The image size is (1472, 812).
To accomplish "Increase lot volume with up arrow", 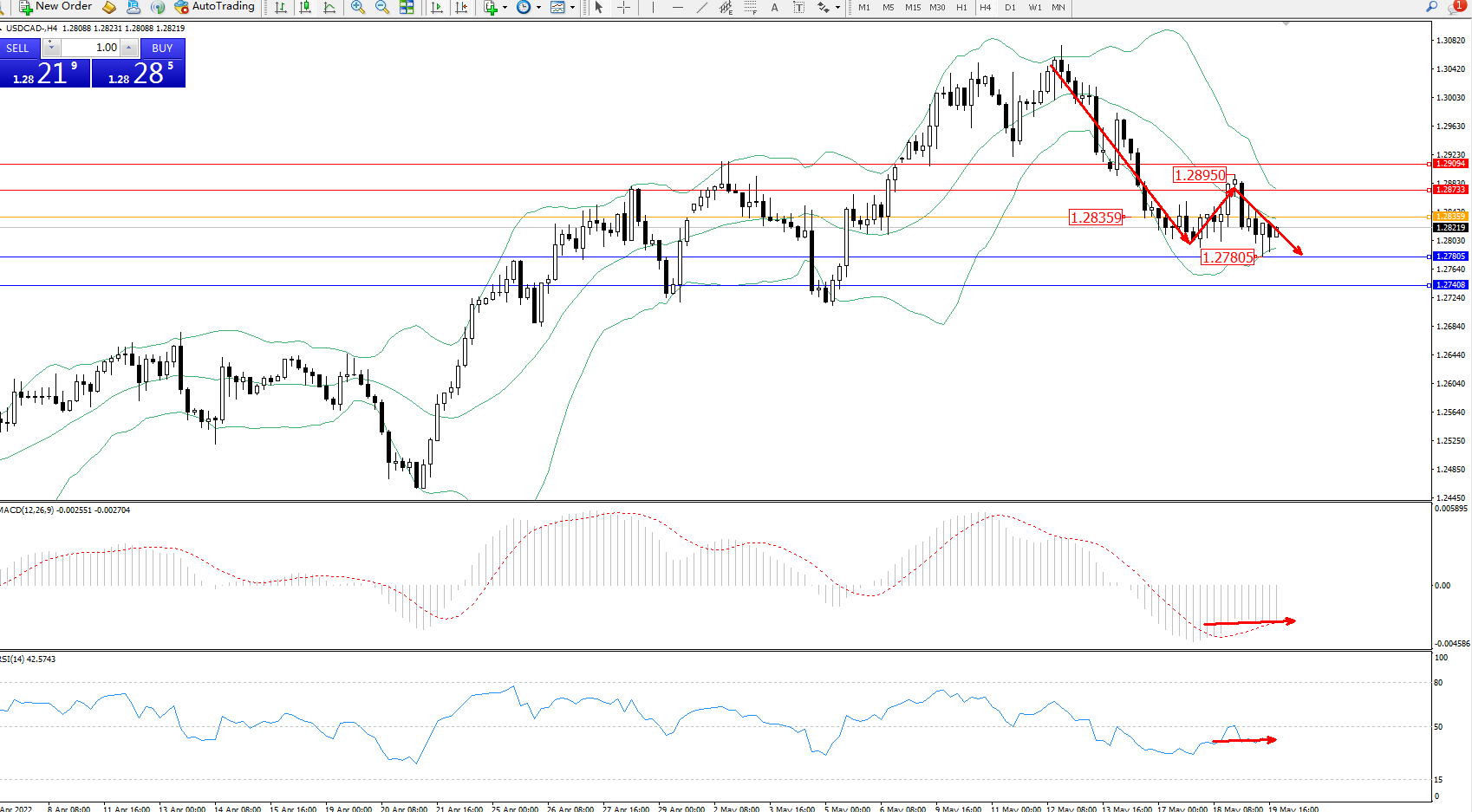I will pyautogui.click(x=129, y=48).
